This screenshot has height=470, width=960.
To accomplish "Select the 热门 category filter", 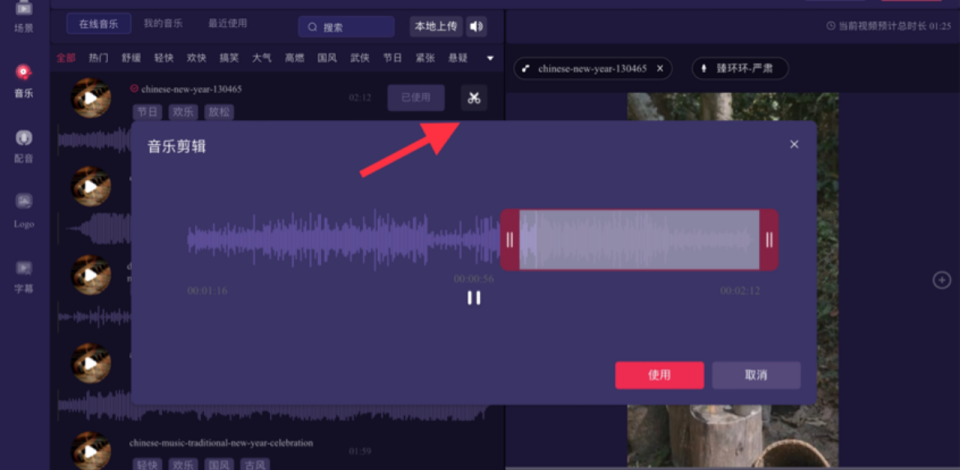I will pos(99,58).
